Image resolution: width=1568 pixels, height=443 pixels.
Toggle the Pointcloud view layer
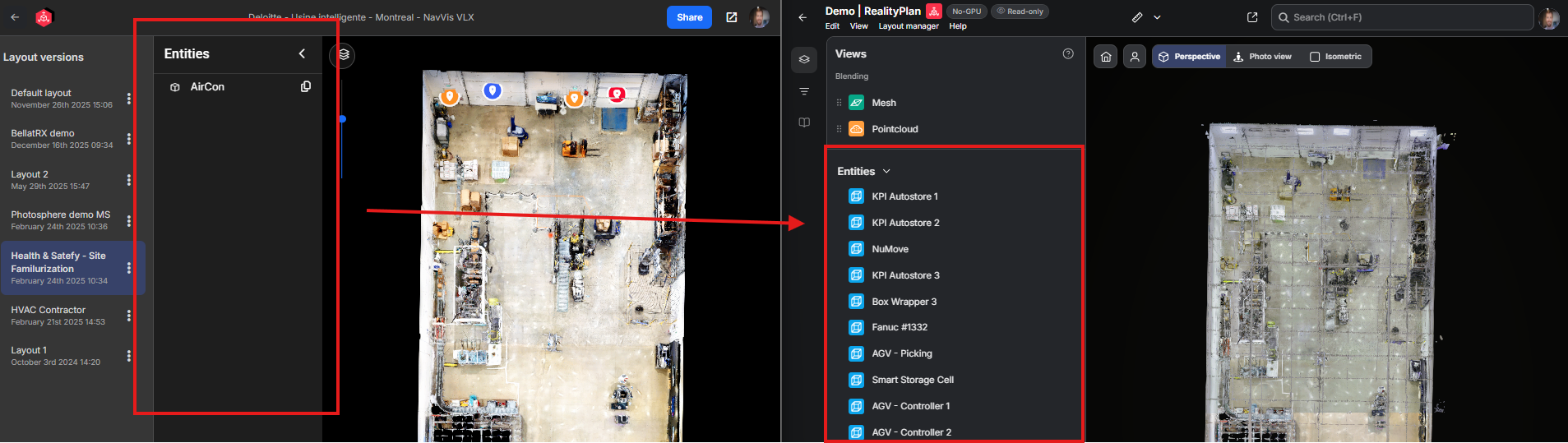(x=895, y=129)
